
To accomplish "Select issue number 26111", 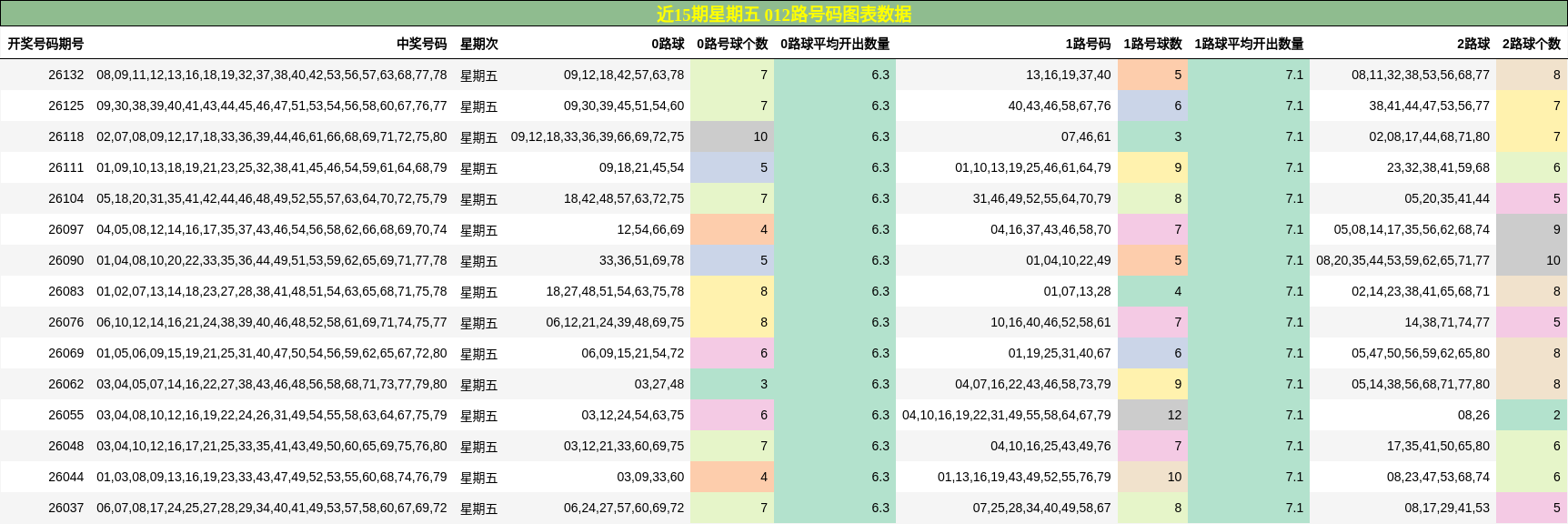I will (x=65, y=167).
